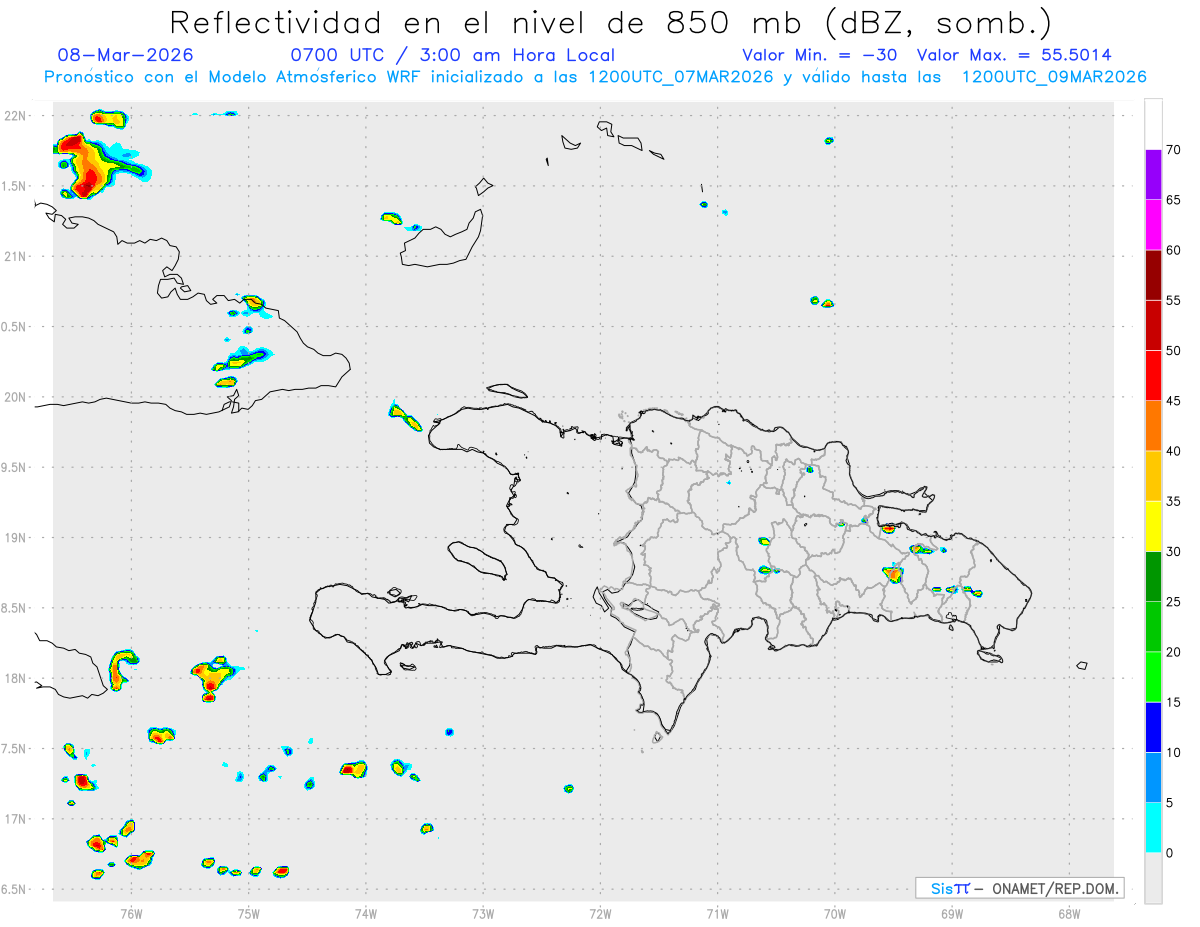Image resolution: width=1200 pixels, height=927 pixels.
Task: Click the 73W longitude label
Action: click(x=483, y=913)
